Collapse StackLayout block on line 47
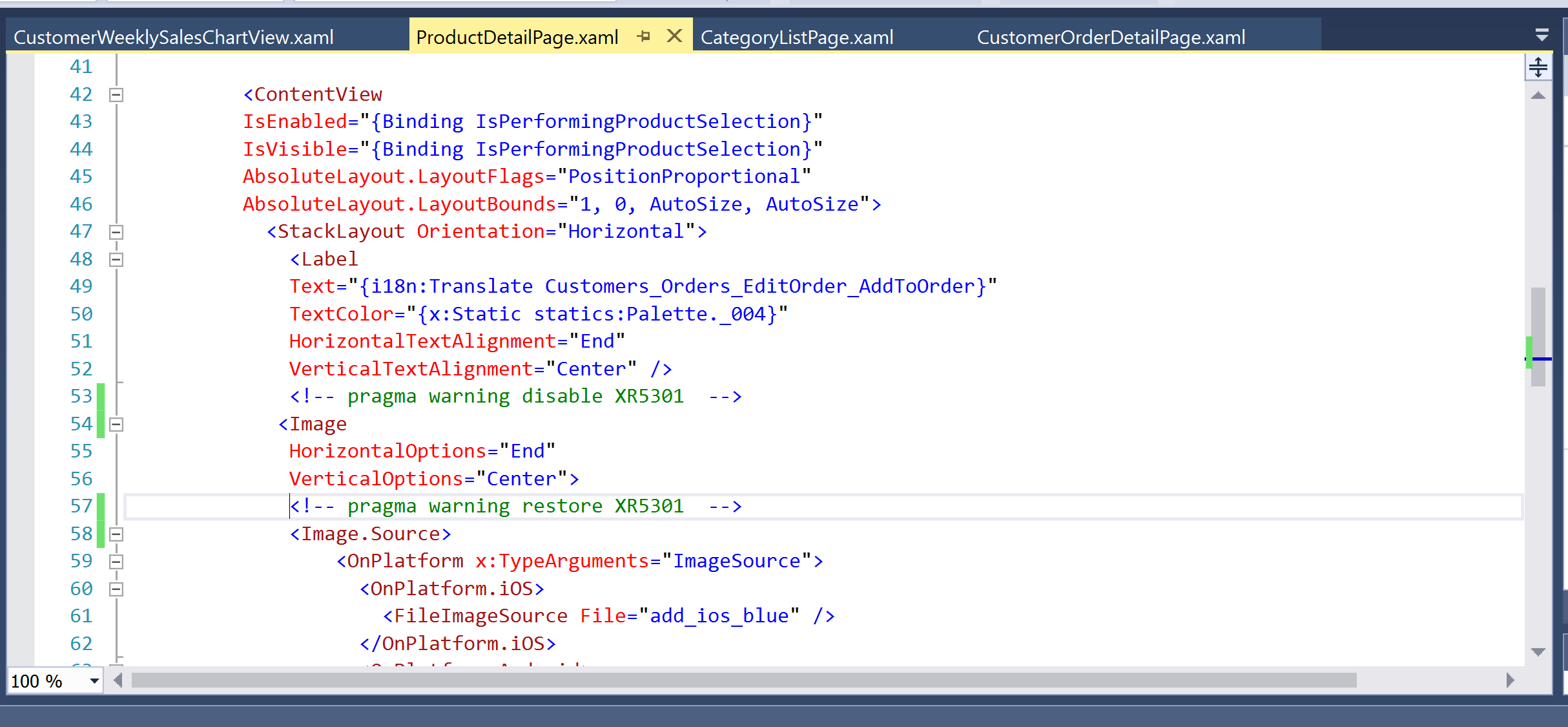1568x727 pixels. tap(116, 232)
